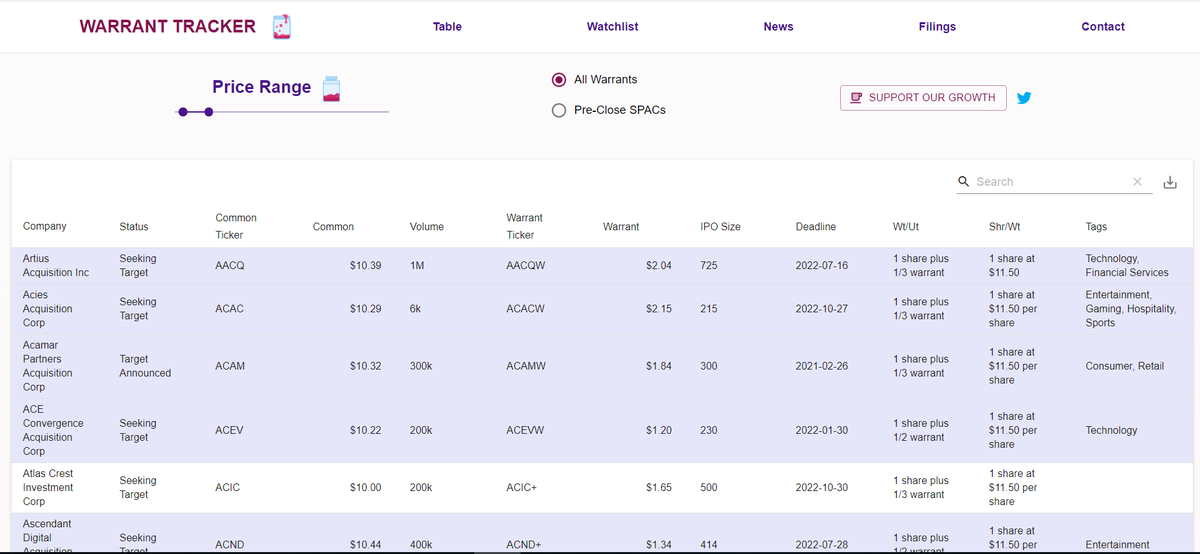This screenshot has width=1200, height=554.
Task: Click the Technology, Financial Services tags cell
Action: [1127, 265]
